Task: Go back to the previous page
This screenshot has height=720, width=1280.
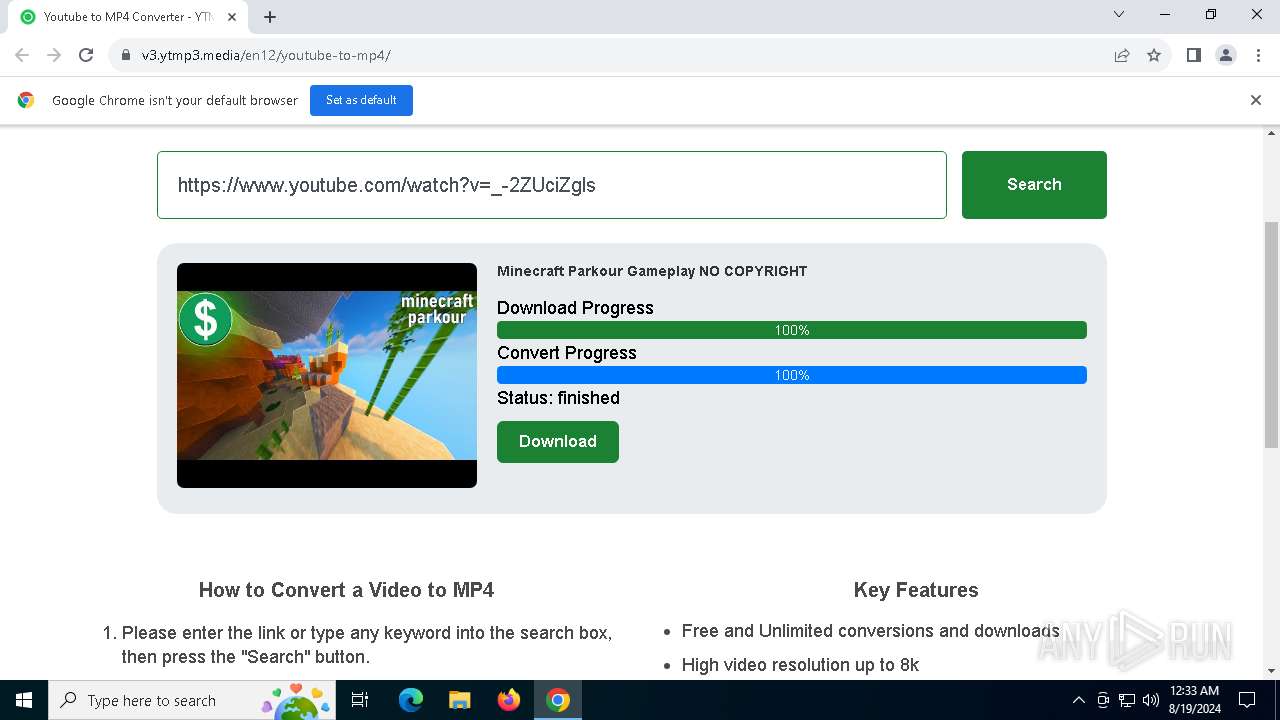Action: [22, 55]
